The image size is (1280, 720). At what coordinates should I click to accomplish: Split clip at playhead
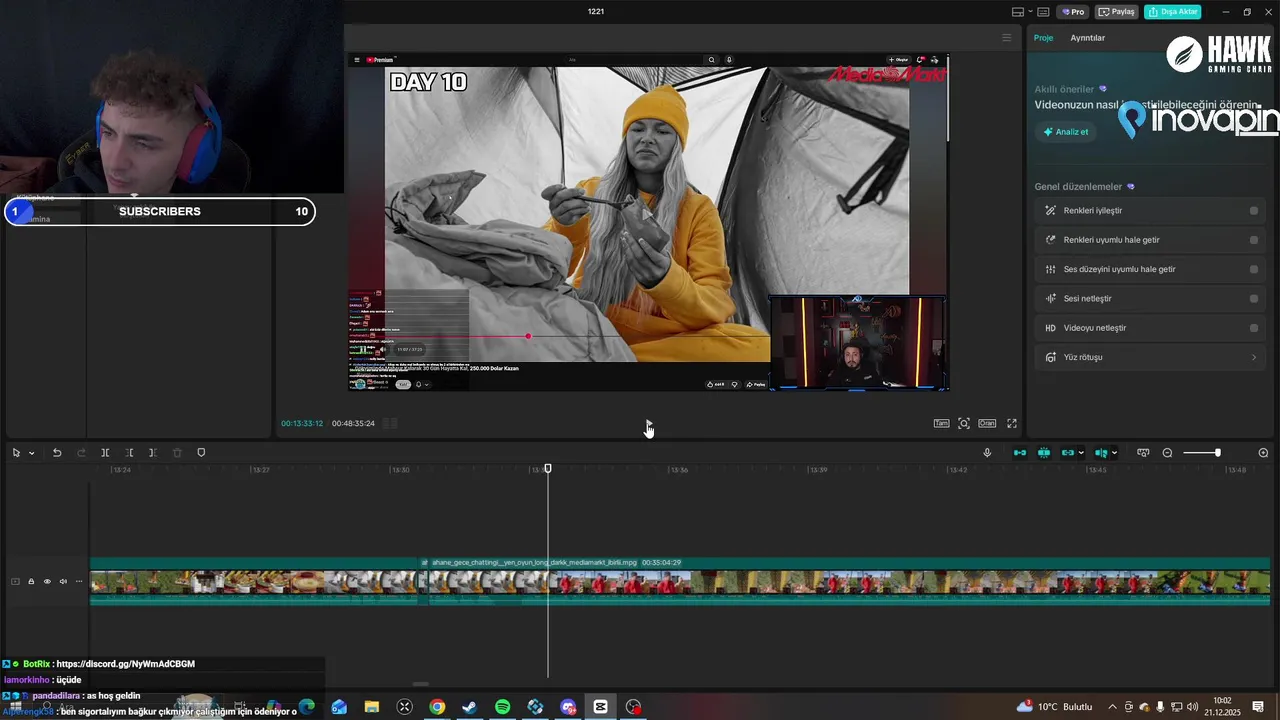[x=105, y=453]
